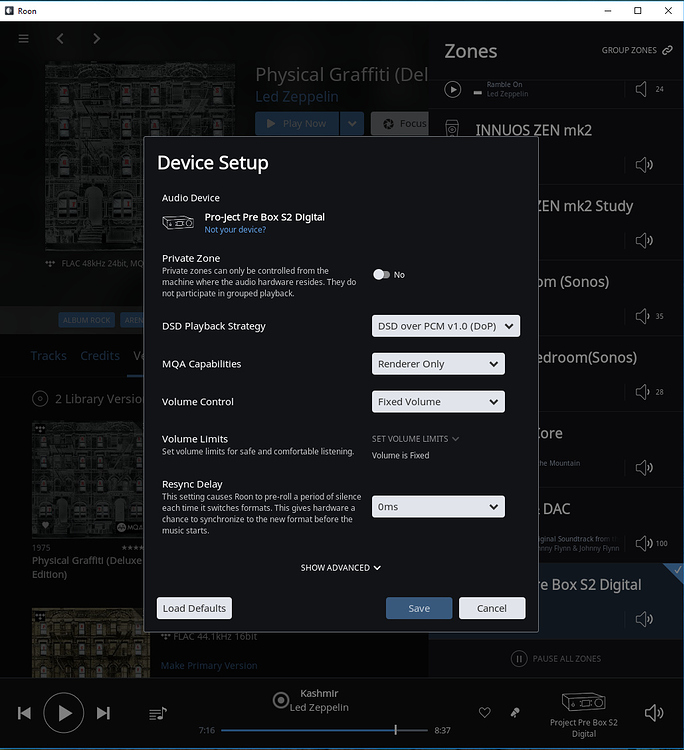This screenshot has height=750, width=684.
Task: Click the Album Rock genre tag
Action: (87, 320)
